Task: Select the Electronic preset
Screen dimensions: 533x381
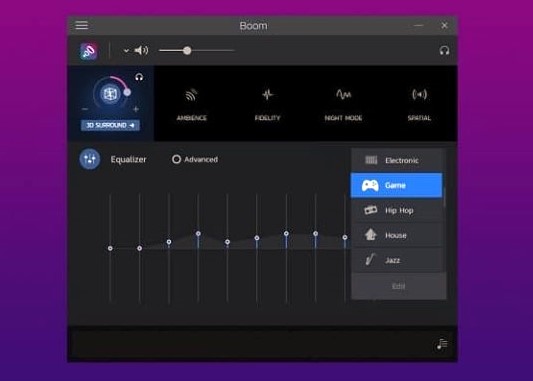Action: (397, 160)
